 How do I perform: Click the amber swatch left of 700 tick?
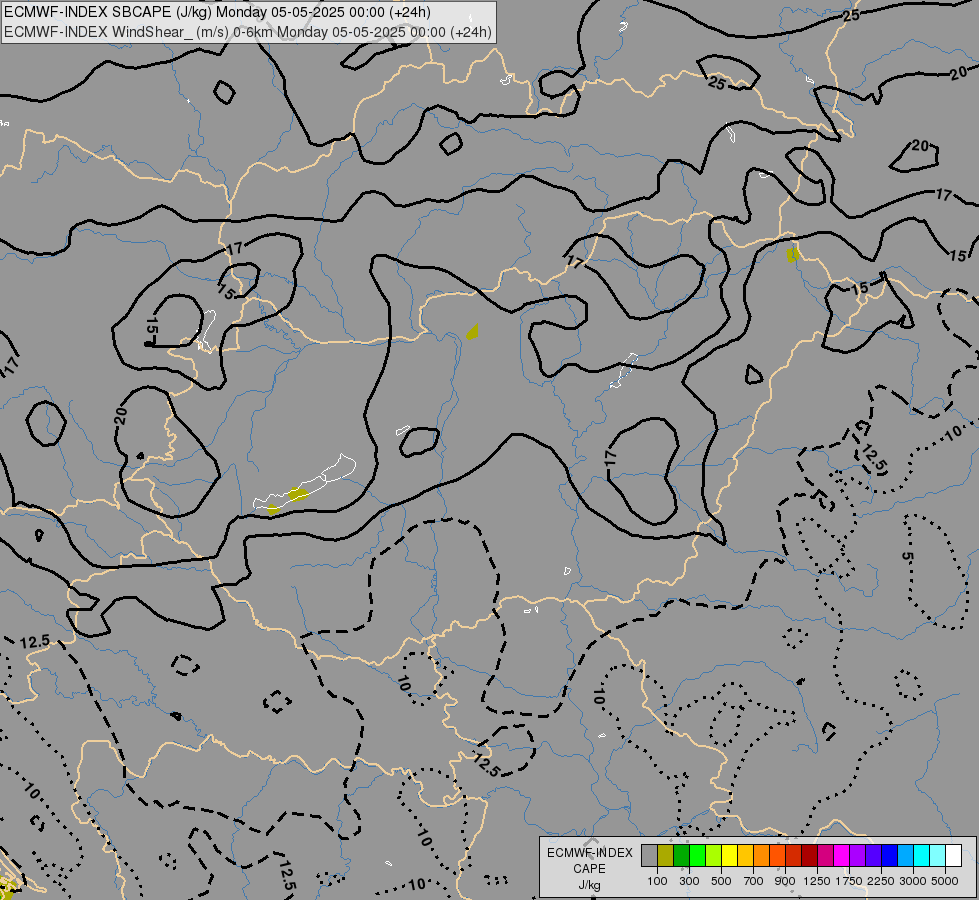coord(745,856)
